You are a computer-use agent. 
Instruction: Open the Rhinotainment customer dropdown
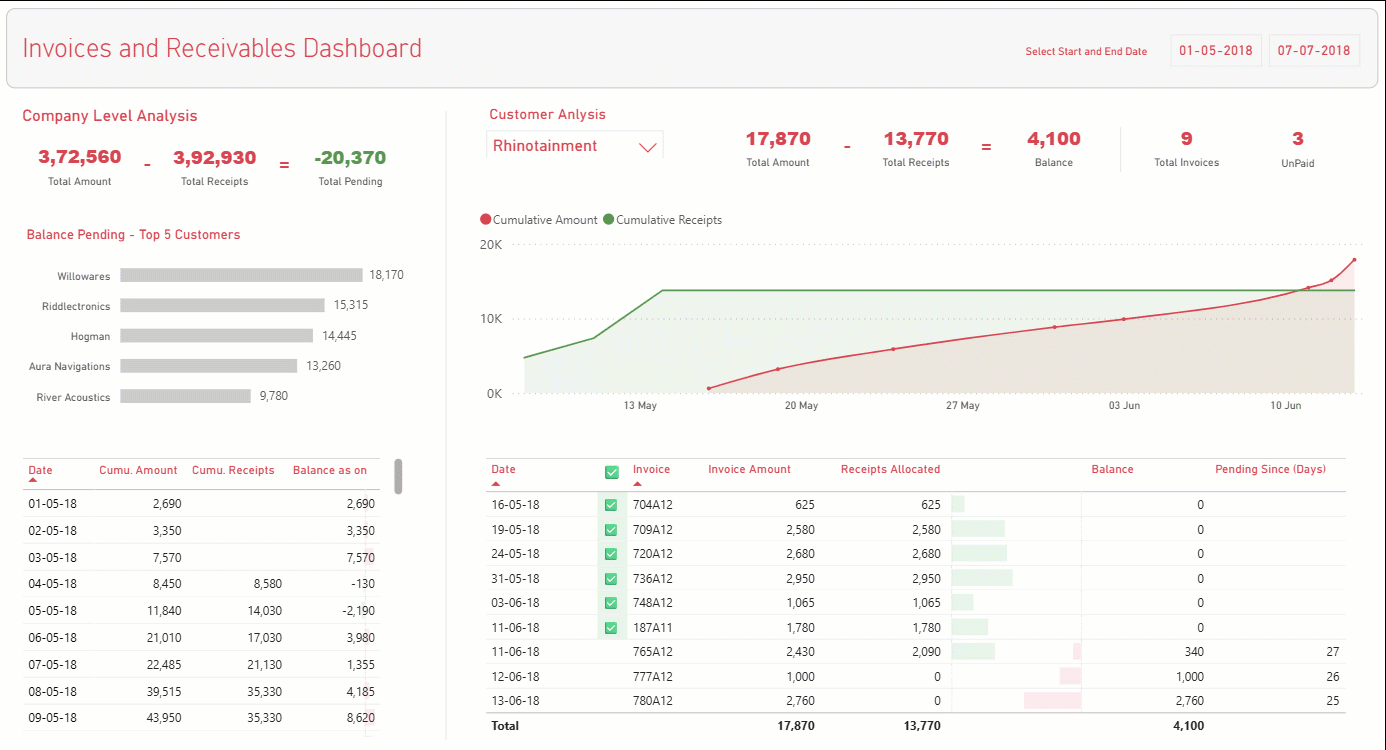575,146
